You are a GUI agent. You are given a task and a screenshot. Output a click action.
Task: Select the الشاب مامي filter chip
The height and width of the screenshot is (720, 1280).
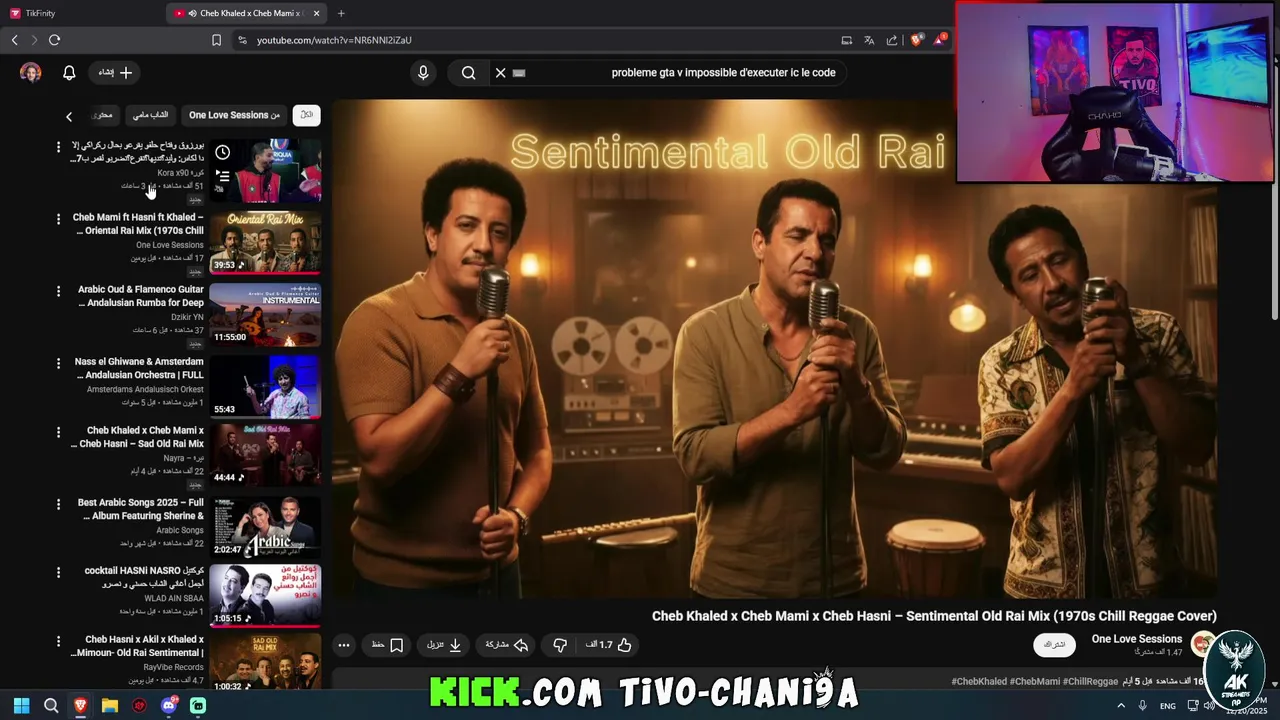click(x=150, y=115)
